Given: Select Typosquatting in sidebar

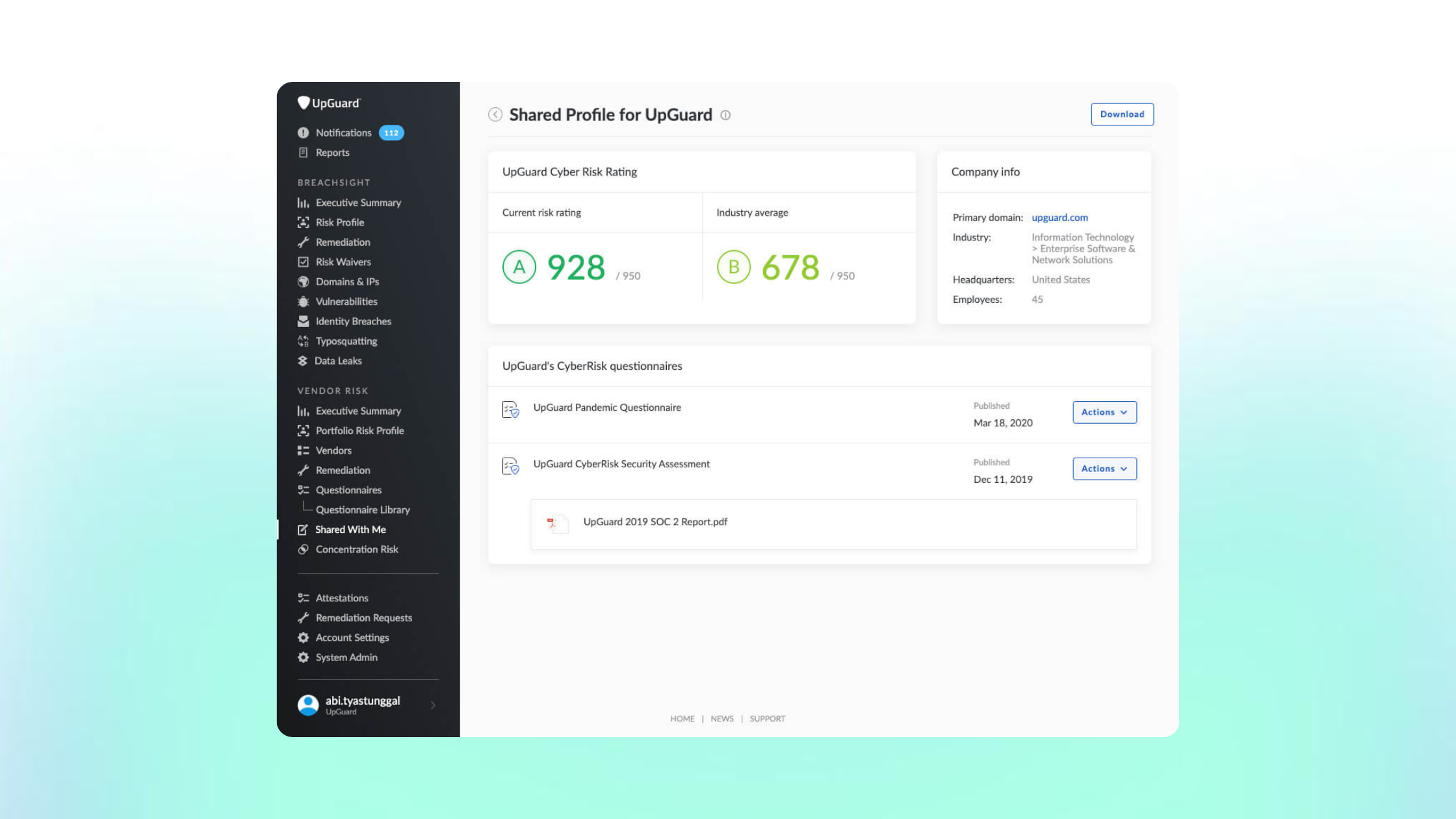Looking at the screenshot, I should (x=346, y=341).
